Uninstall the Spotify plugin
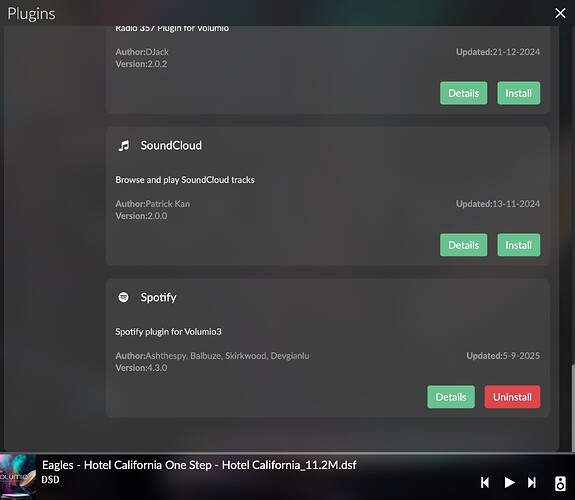This screenshot has width=575, height=500. [512, 397]
